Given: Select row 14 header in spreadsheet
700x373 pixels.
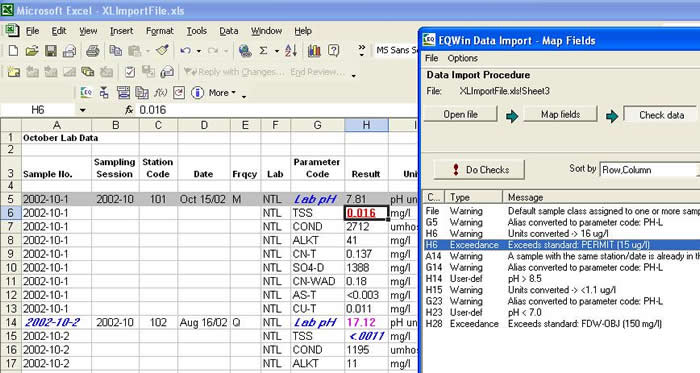Looking at the screenshot, I should [11, 322].
